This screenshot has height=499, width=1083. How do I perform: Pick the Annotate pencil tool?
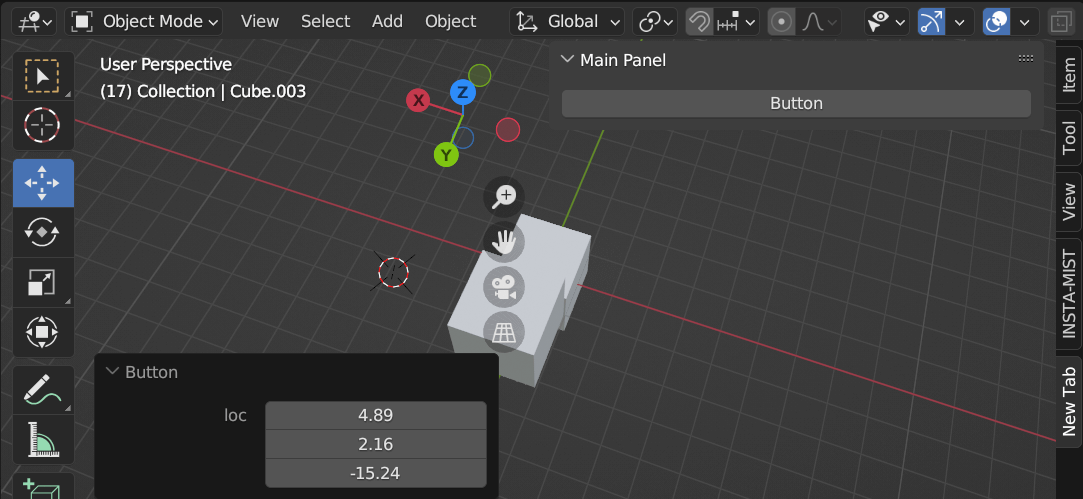click(x=42, y=389)
